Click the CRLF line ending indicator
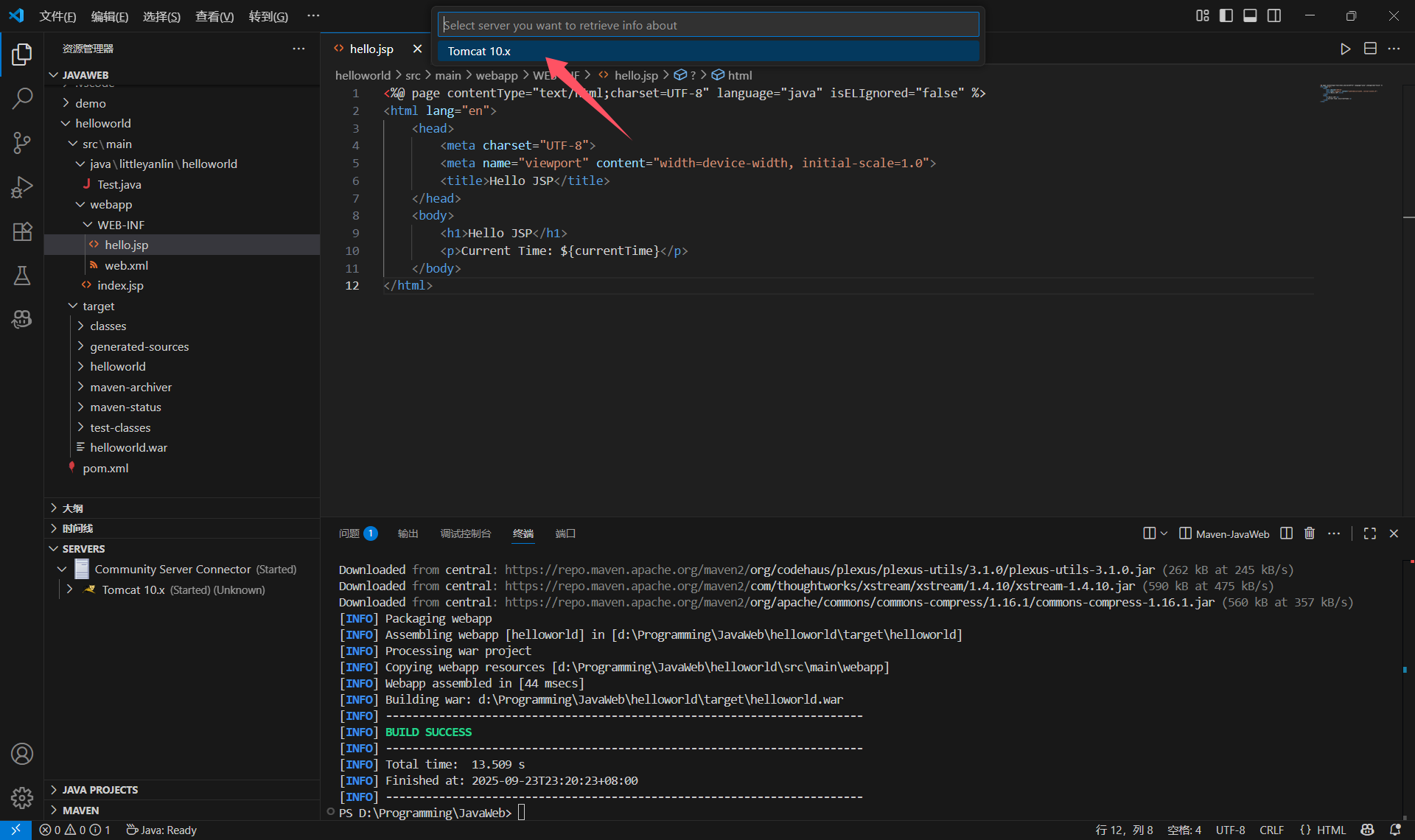Image resolution: width=1415 pixels, height=840 pixels. [1271, 830]
